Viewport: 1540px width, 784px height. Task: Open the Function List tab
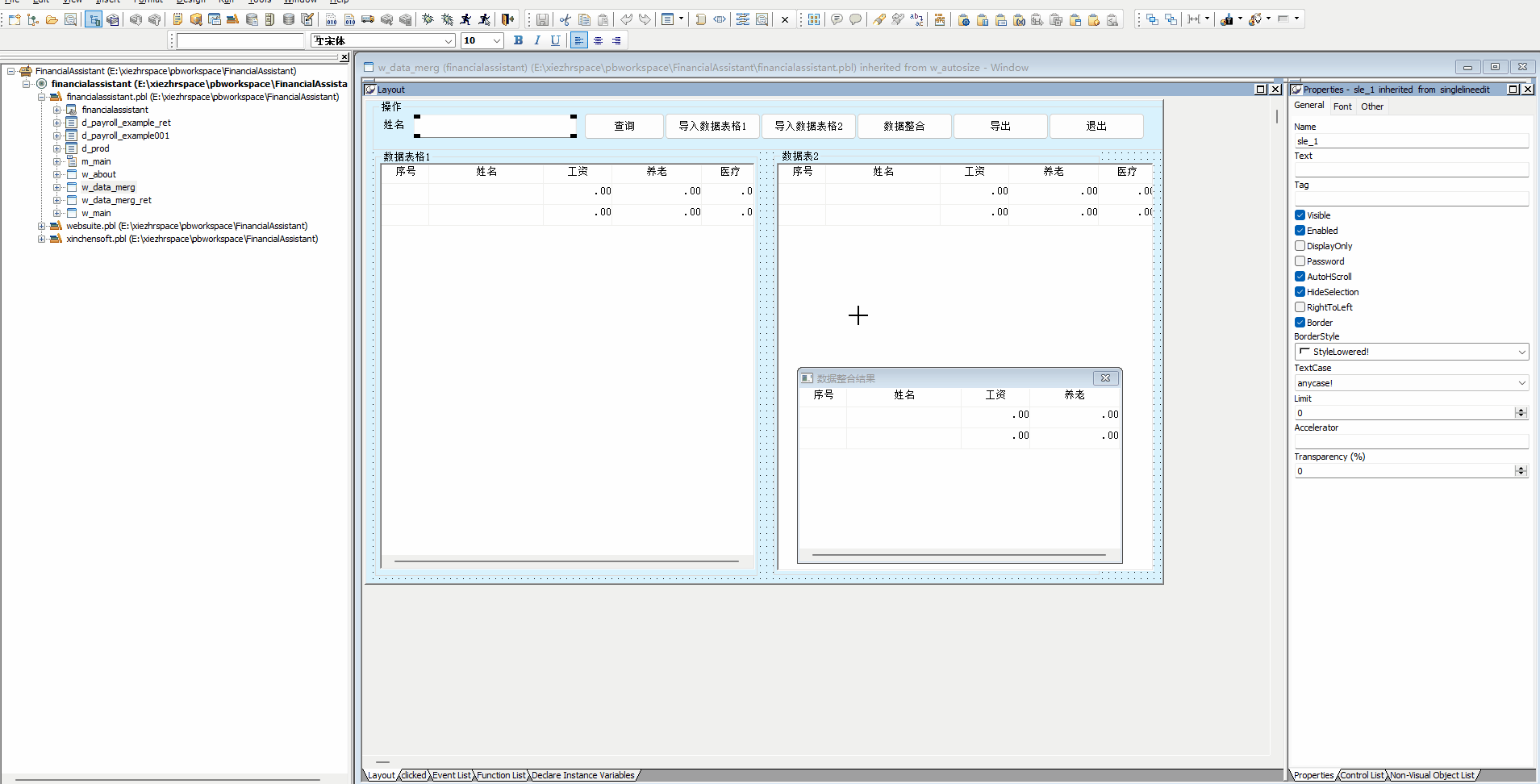click(501, 775)
